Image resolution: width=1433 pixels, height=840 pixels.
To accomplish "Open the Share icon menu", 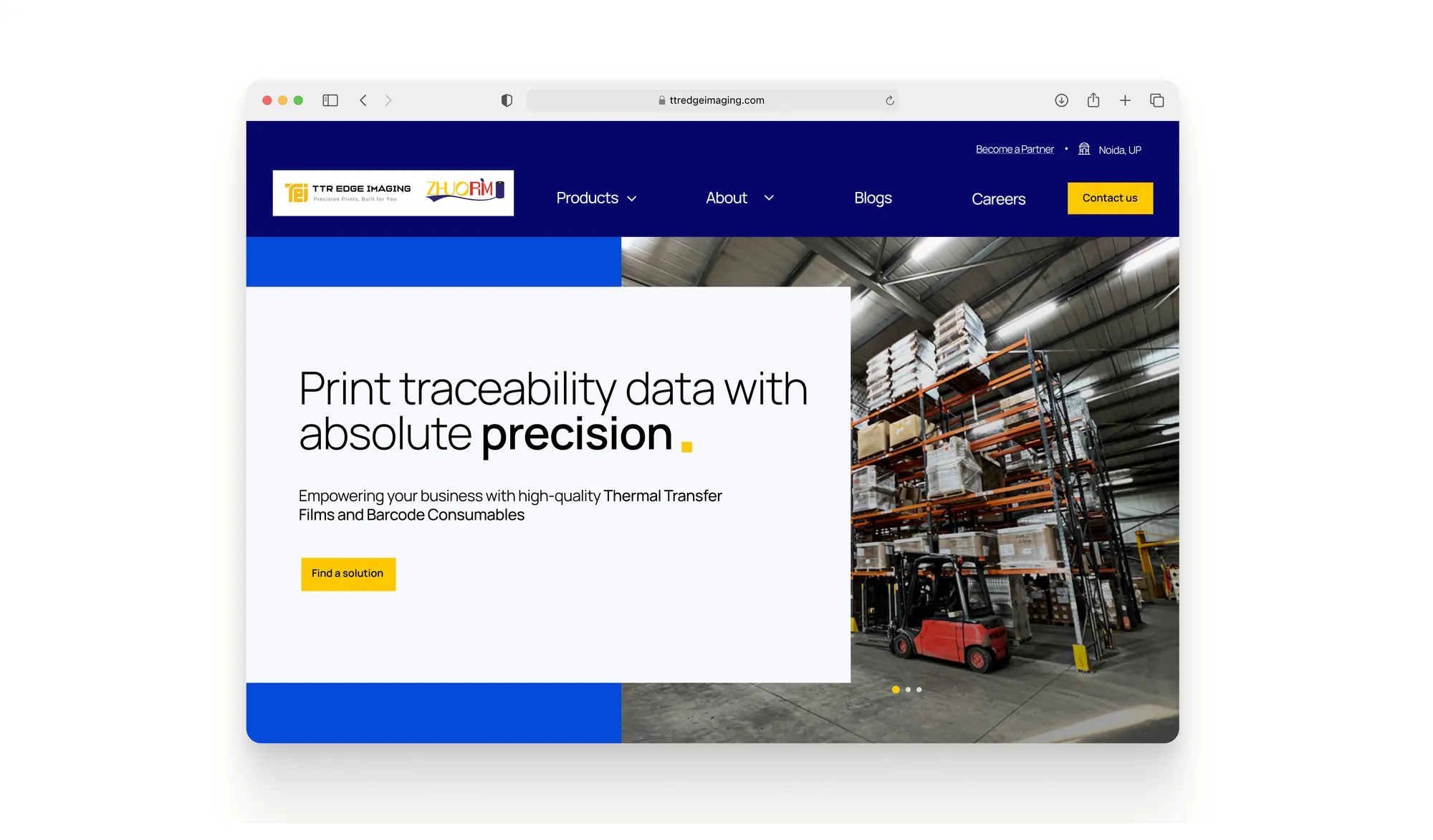I will [1093, 100].
